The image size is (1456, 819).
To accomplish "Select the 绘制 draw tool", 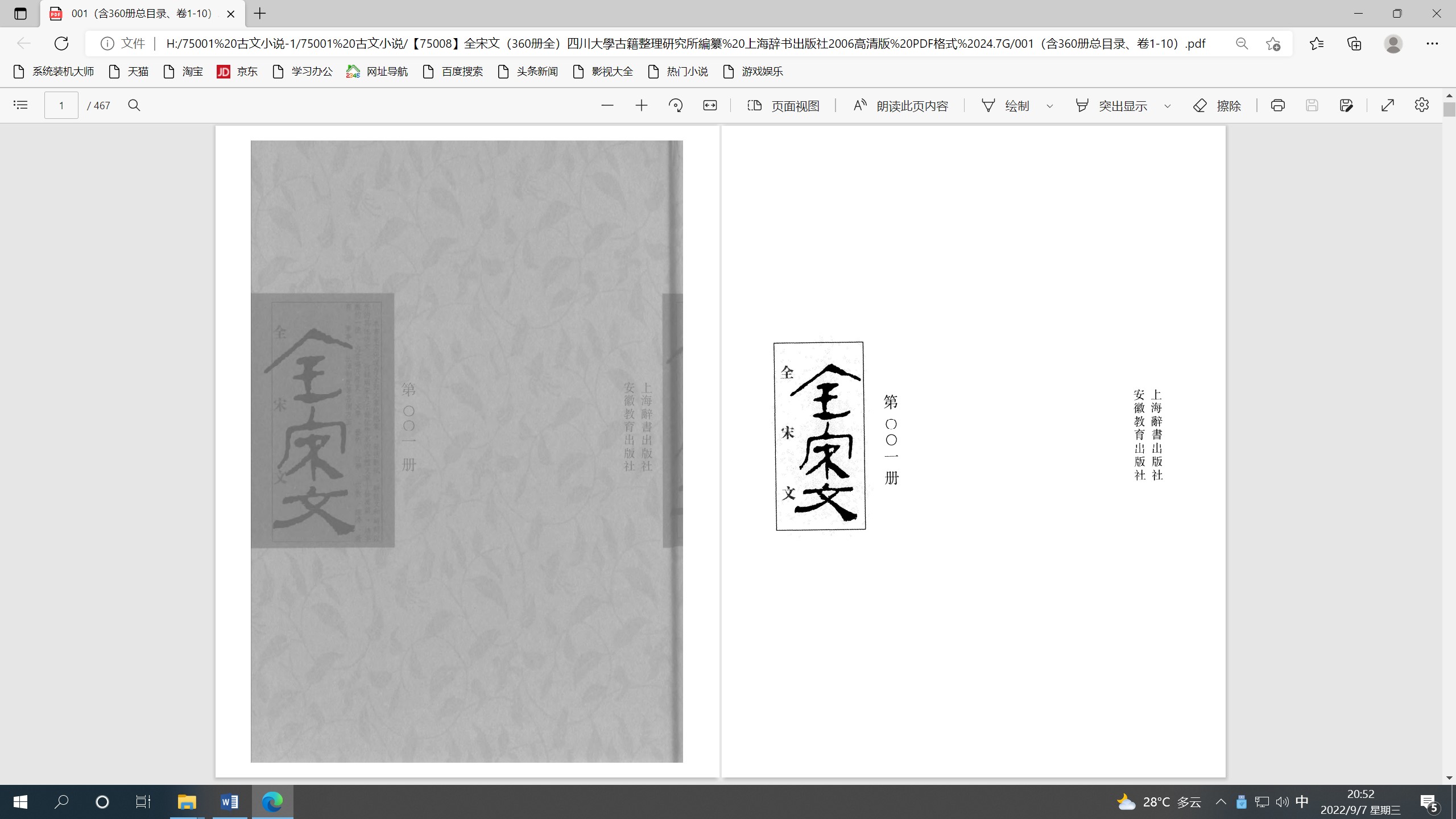I will 1006,106.
